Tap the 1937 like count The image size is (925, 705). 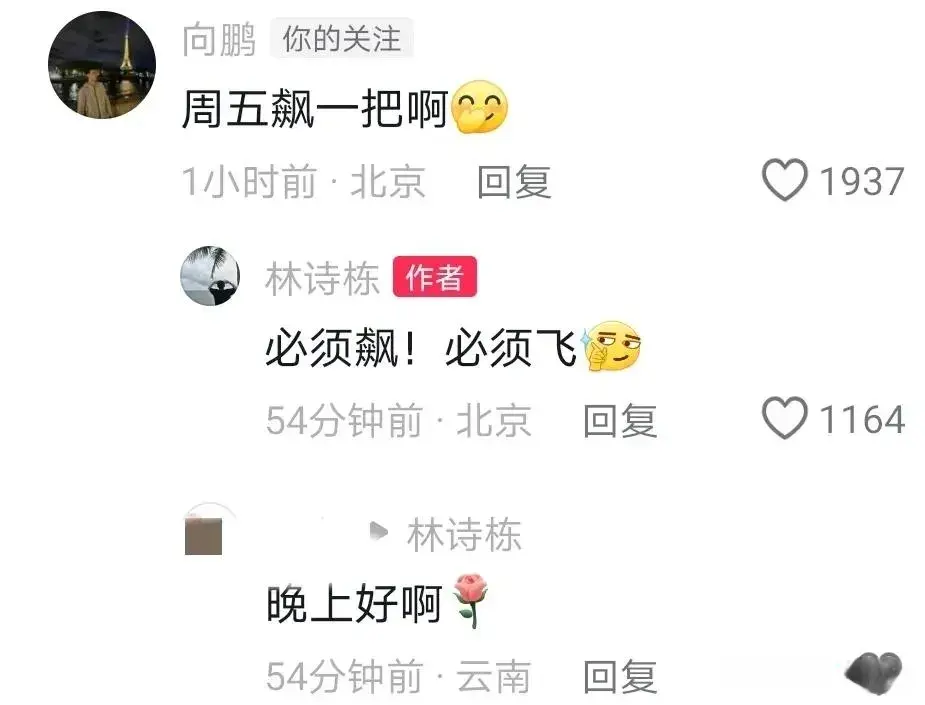pyautogui.click(x=862, y=182)
